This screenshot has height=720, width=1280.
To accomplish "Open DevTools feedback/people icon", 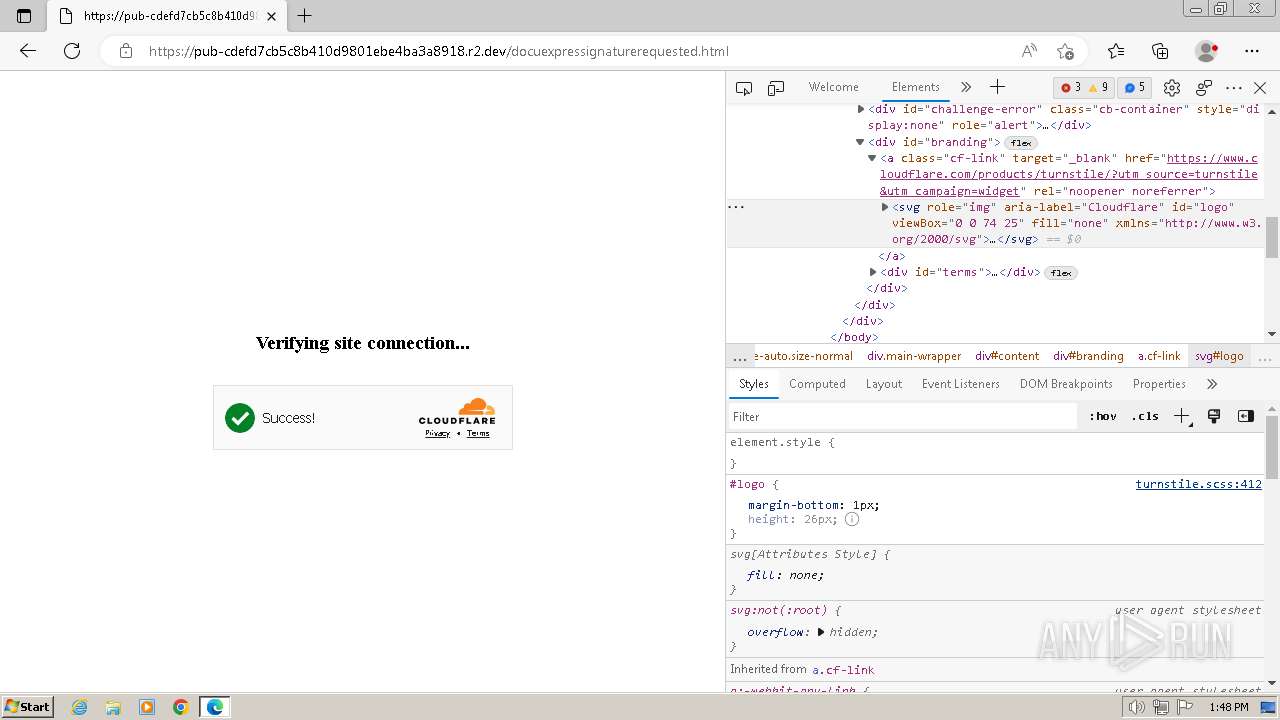I will pyautogui.click(x=1204, y=88).
